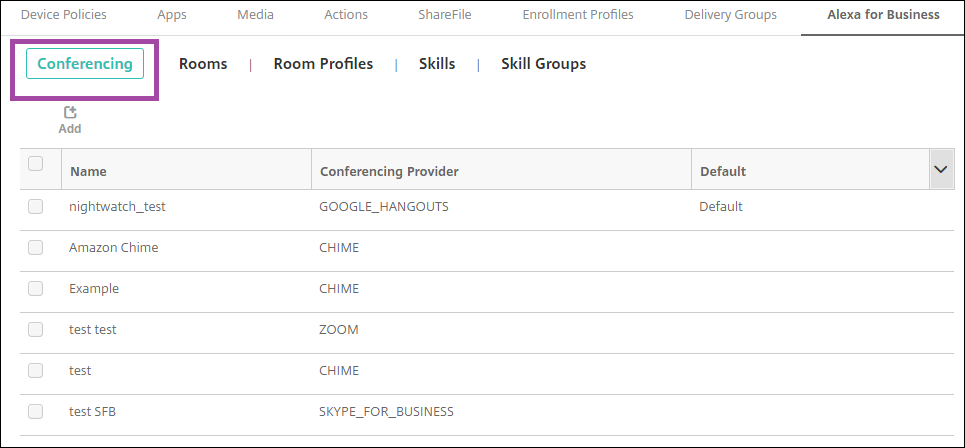Click the Add conferencing provider icon
965x448 pixels.
[70, 114]
